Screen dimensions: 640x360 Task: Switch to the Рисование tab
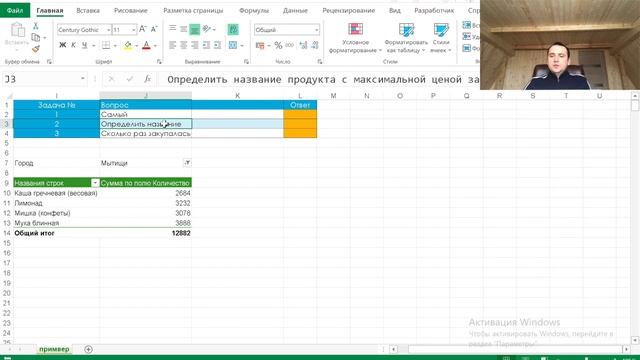(131, 10)
